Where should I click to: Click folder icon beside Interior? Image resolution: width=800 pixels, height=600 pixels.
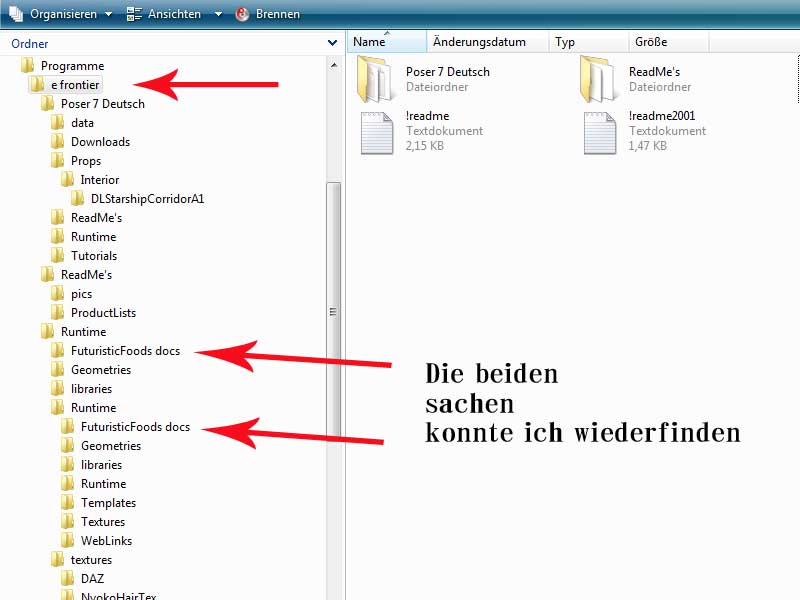[67, 180]
